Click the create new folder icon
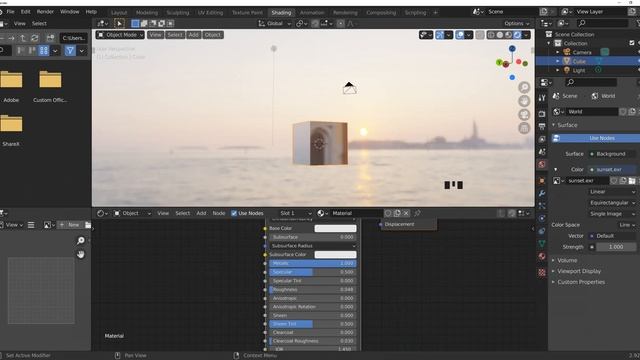 click(50, 38)
